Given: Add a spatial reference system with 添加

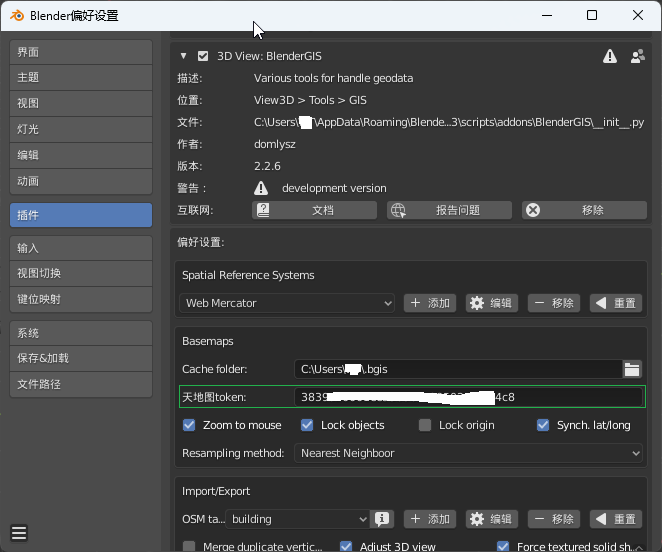Looking at the screenshot, I should [430, 303].
